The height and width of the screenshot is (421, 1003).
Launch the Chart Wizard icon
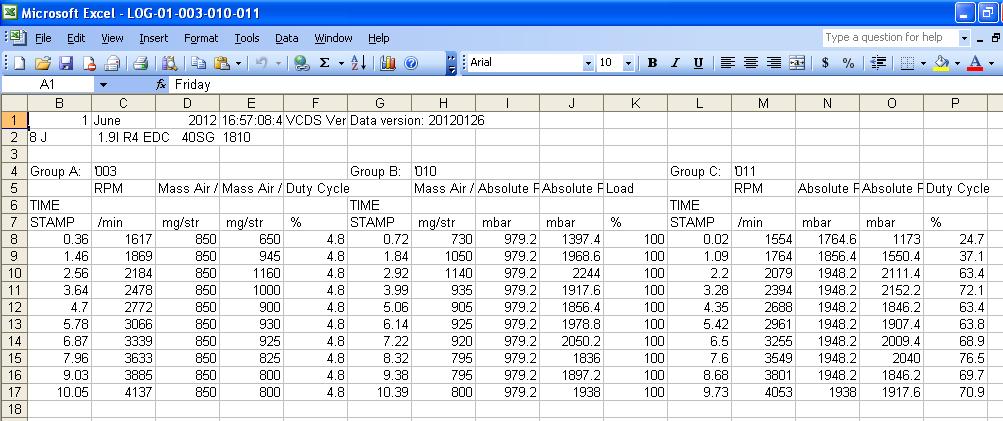[386, 63]
